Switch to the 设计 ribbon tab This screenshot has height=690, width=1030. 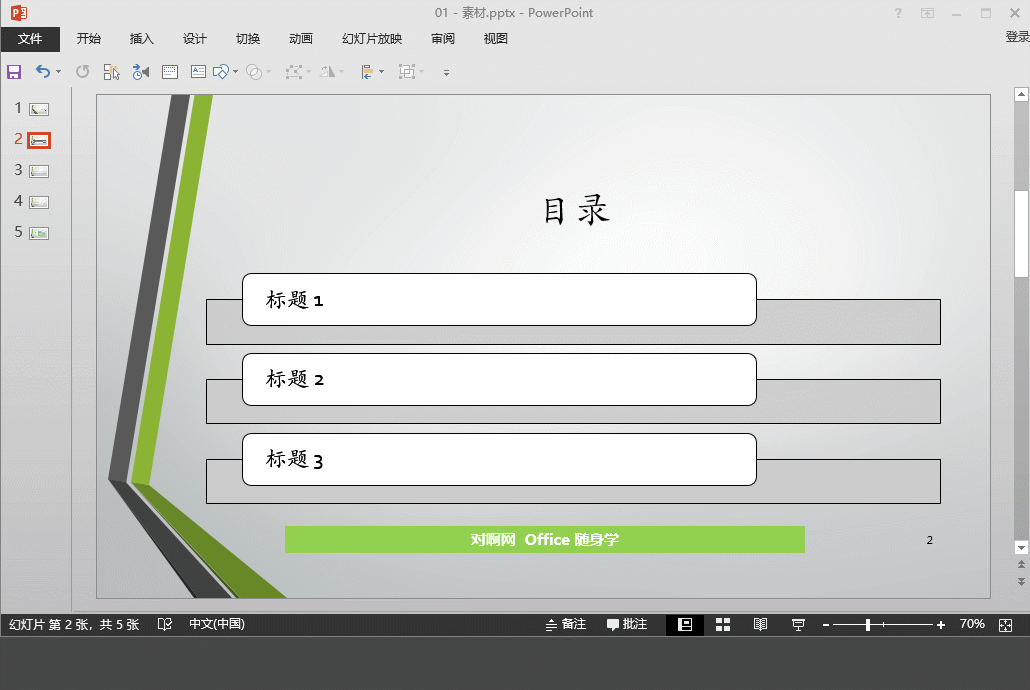[x=194, y=38]
